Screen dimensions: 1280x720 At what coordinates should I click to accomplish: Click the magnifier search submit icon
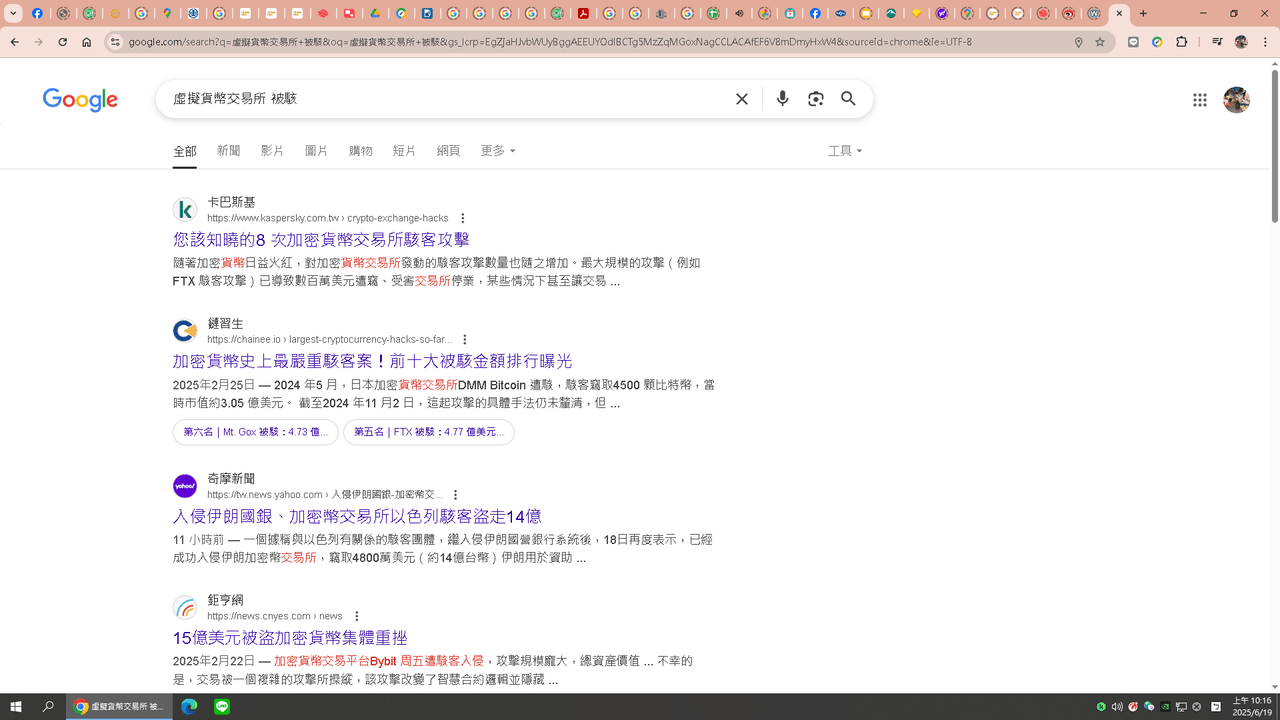848,99
